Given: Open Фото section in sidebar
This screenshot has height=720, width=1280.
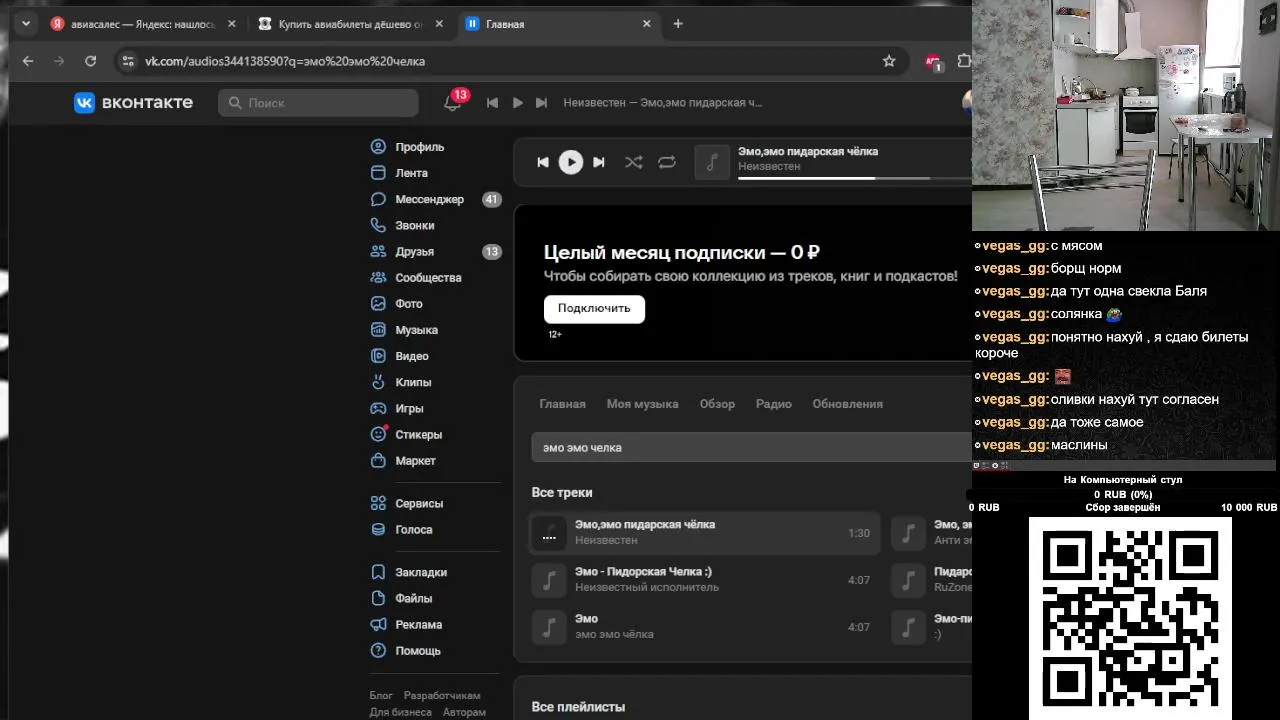Looking at the screenshot, I should point(408,304).
